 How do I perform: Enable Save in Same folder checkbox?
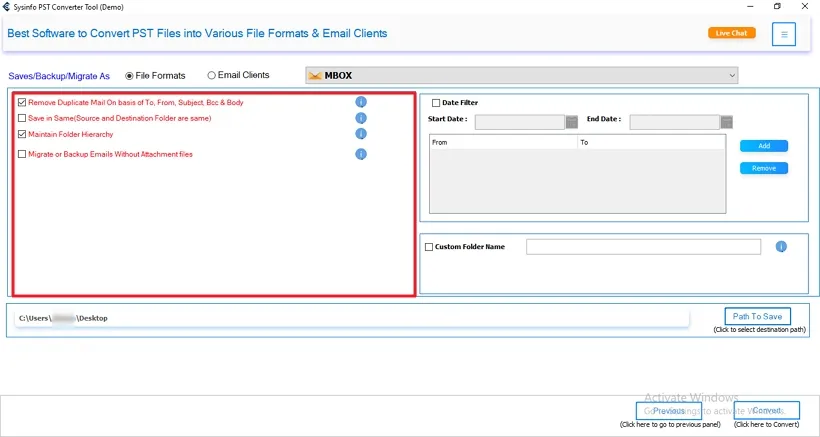click(22, 118)
